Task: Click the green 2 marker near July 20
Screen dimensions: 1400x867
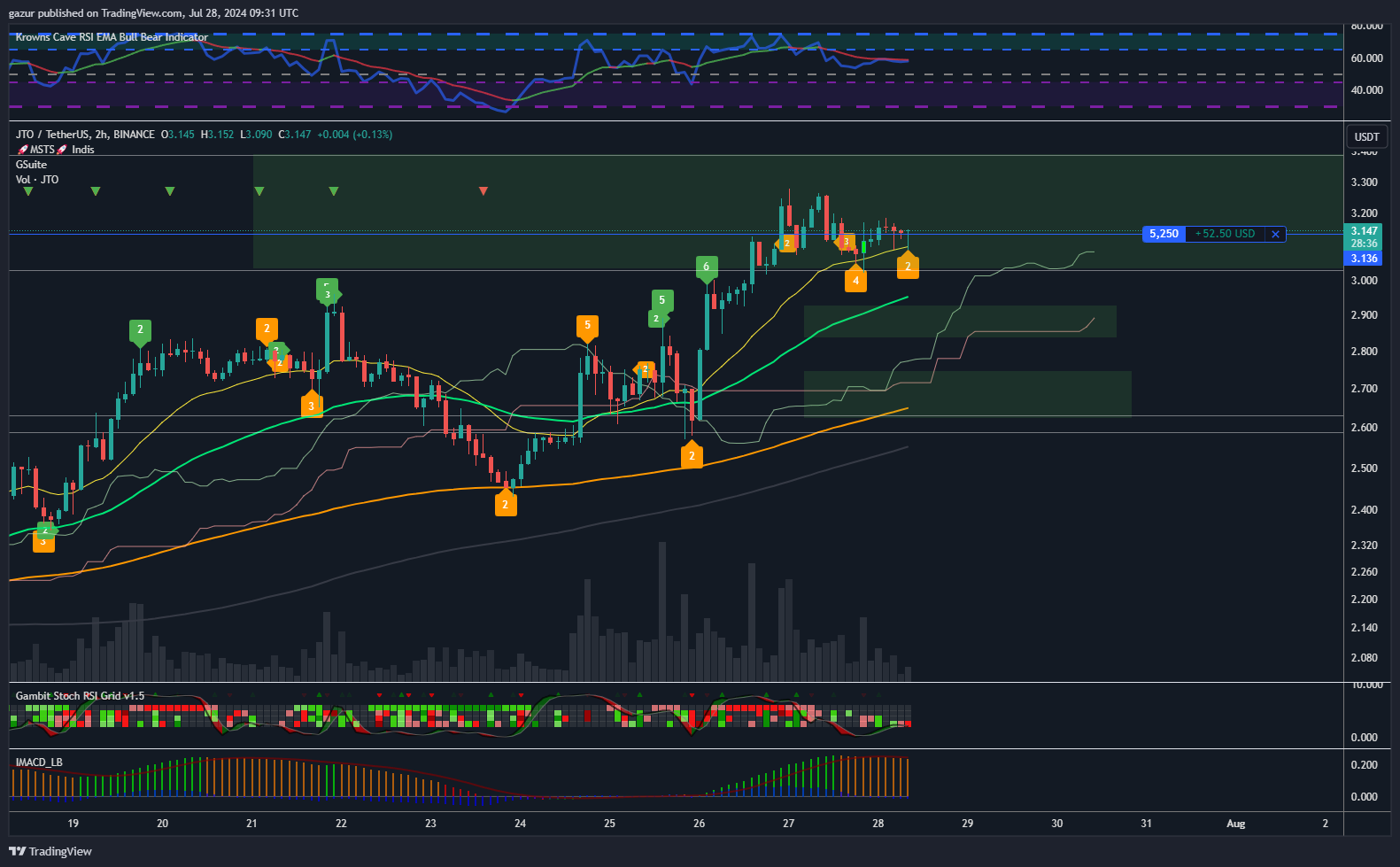Action: coord(140,331)
